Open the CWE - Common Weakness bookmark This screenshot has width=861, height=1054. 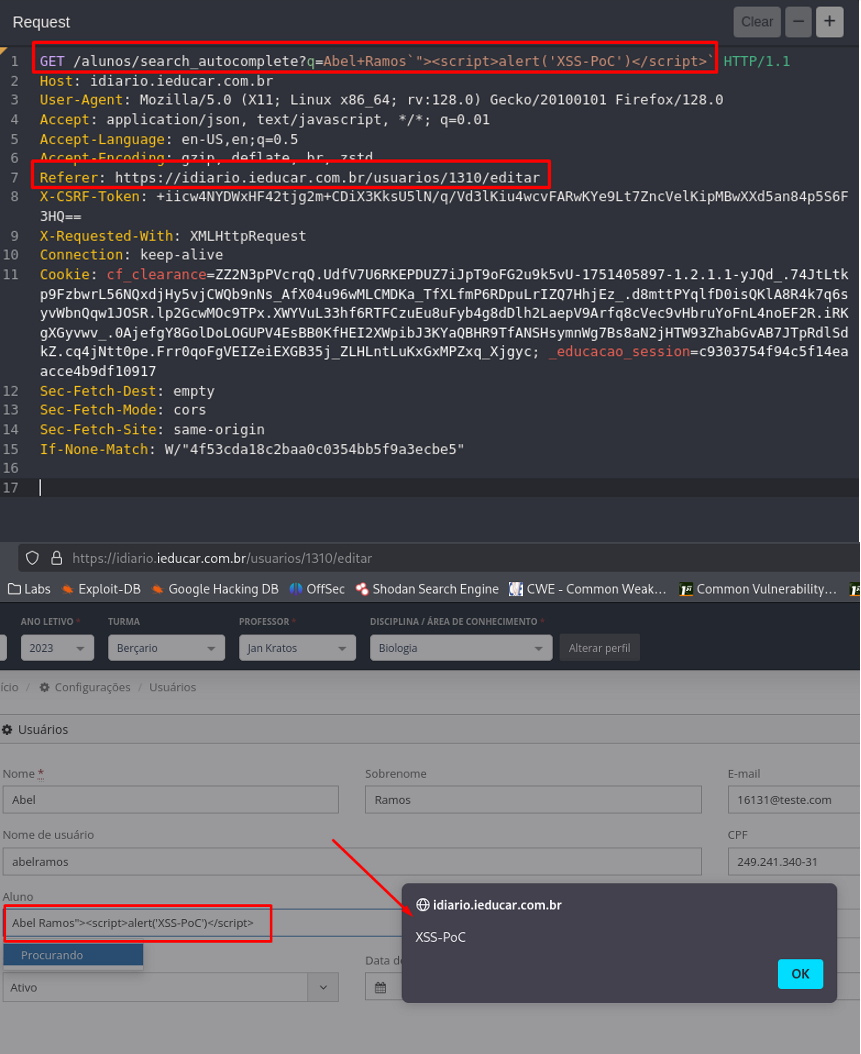tap(588, 589)
